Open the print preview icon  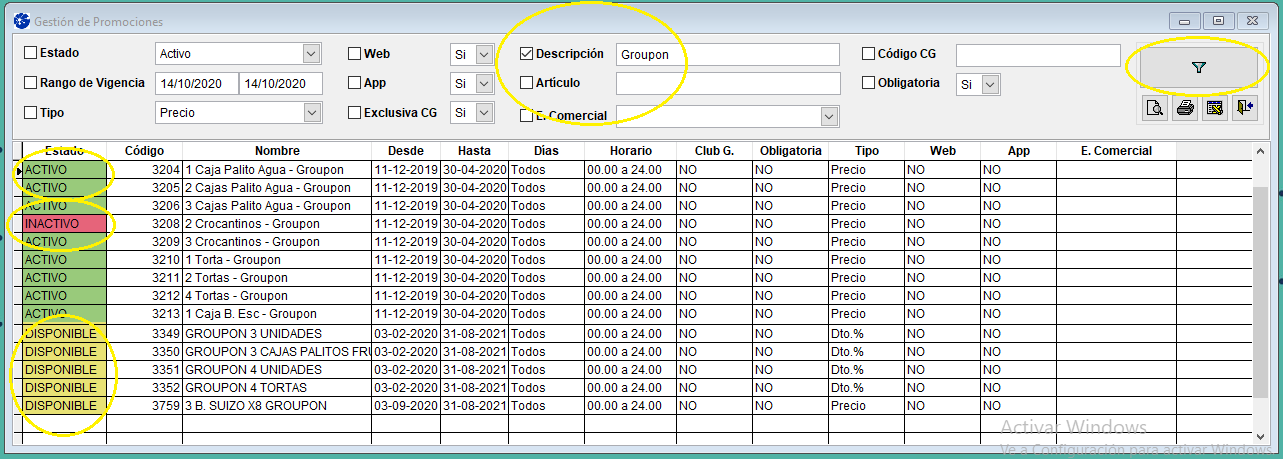click(x=1155, y=108)
